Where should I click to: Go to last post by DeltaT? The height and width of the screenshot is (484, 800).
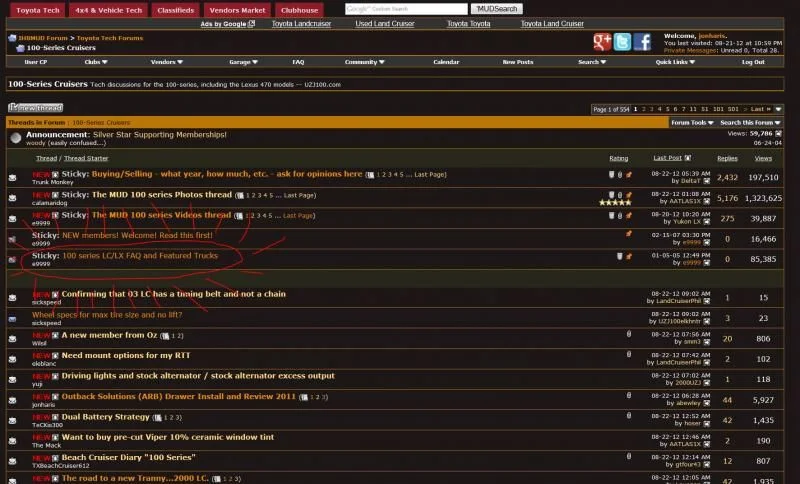point(707,181)
